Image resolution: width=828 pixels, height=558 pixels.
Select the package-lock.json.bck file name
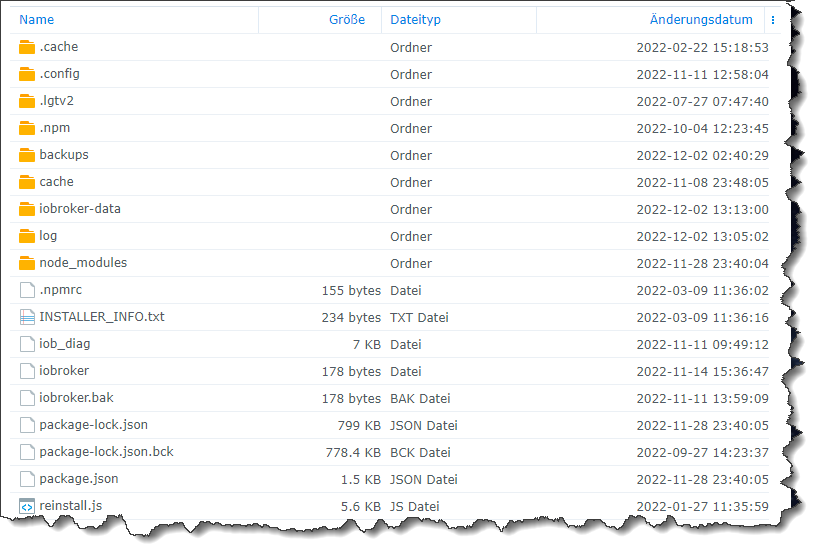[x=106, y=452]
